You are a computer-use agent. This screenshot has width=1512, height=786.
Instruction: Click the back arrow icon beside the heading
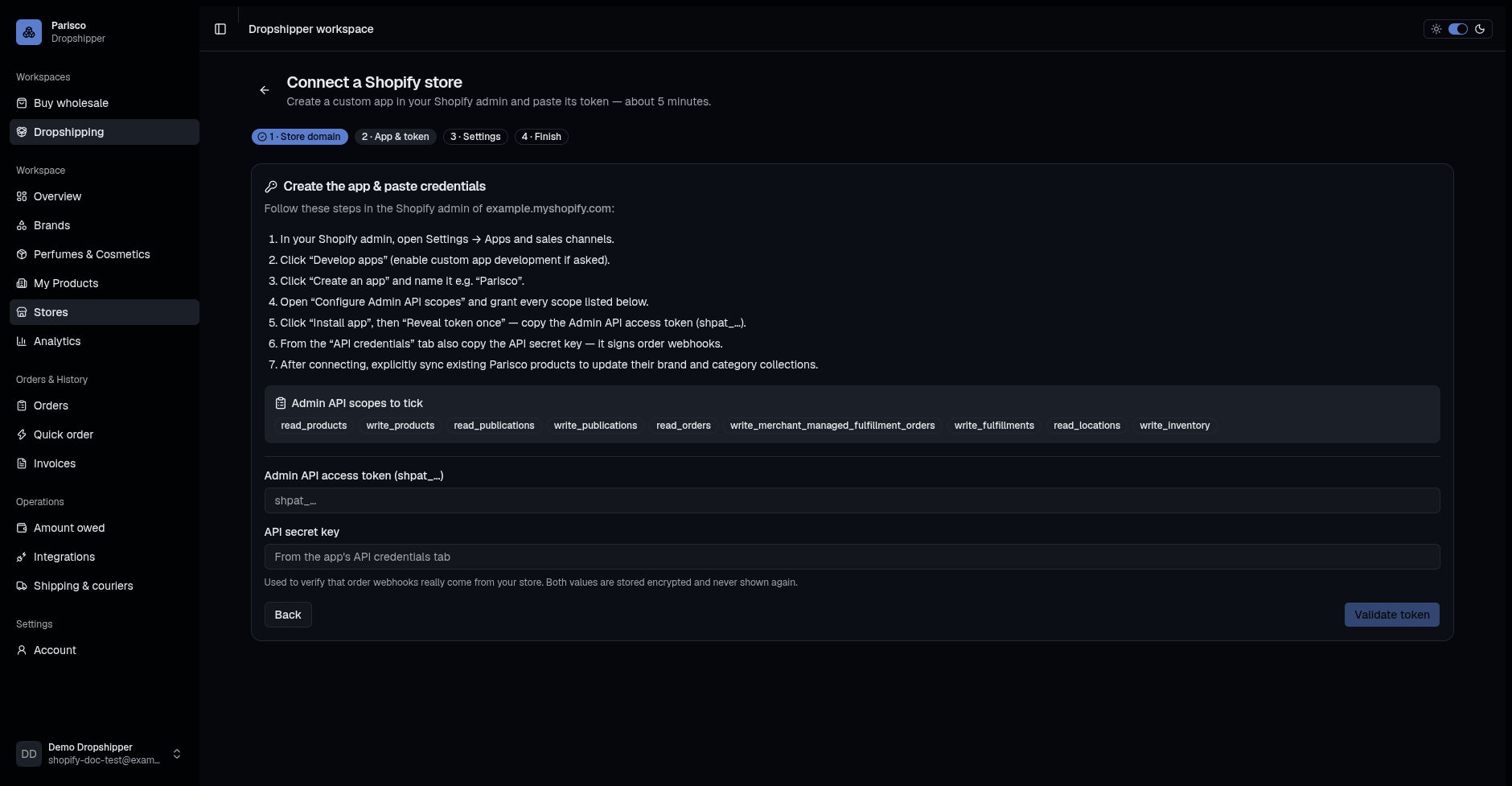point(265,90)
